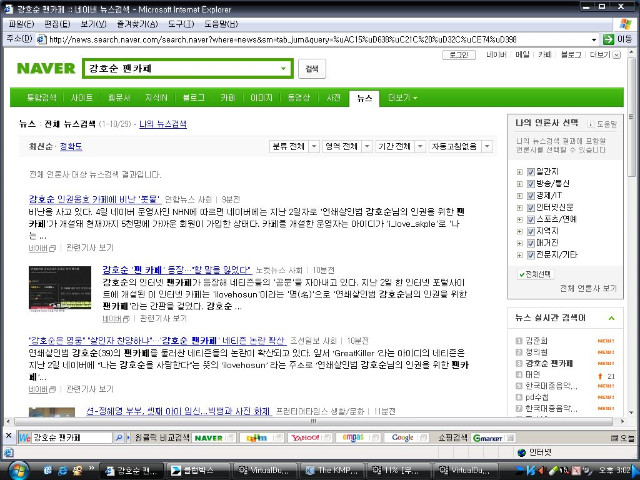This screenshot has width=640, height=480.
Task: Sort results by 정확도
Action: tap(71, 146)
